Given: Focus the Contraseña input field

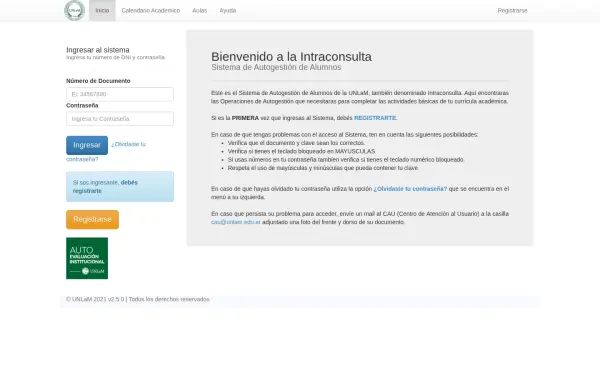Looking at the screenshot, I should click(120, 119).
